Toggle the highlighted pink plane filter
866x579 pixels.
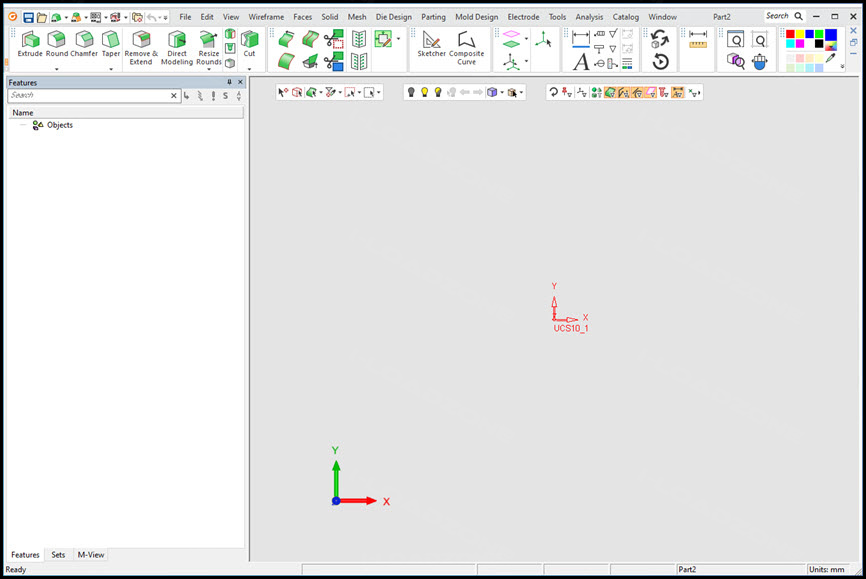(x=650, y=92)
